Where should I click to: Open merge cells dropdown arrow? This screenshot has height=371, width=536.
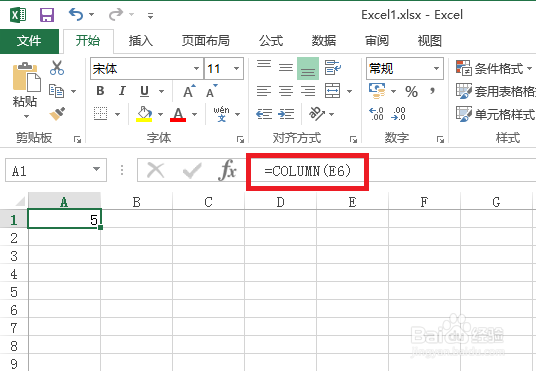click(349, 91)
